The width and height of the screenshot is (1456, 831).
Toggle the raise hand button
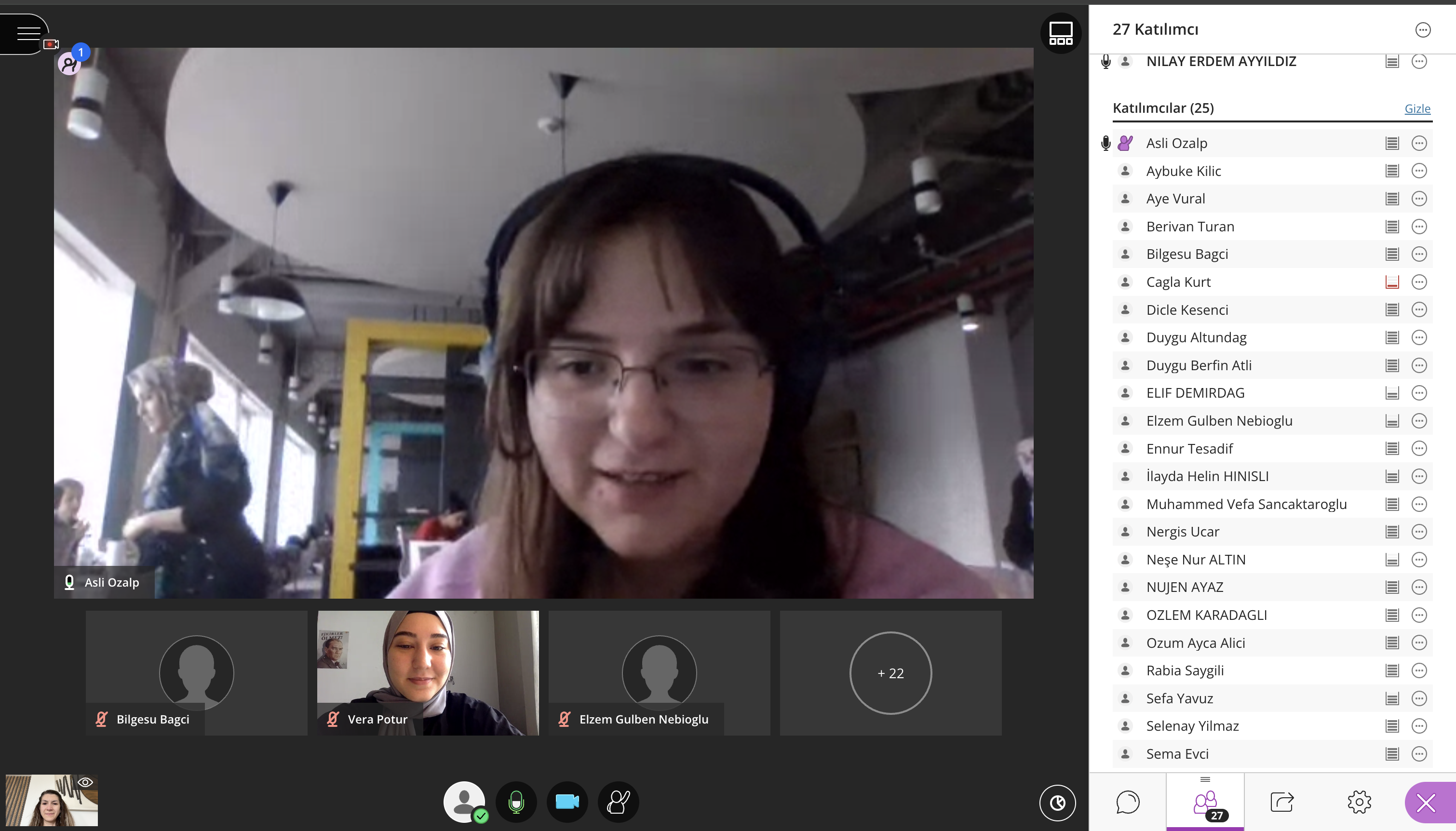pyautogui.click(x=618, y=802)
